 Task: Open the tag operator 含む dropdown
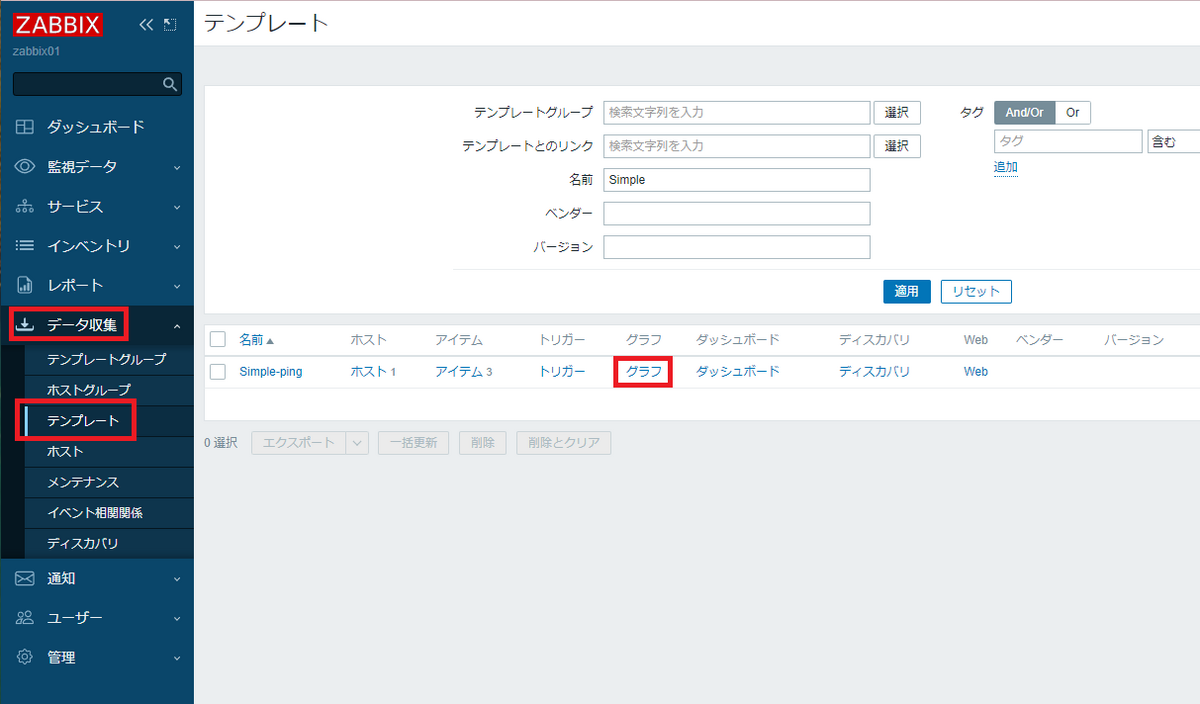(x=1173, y=142)
